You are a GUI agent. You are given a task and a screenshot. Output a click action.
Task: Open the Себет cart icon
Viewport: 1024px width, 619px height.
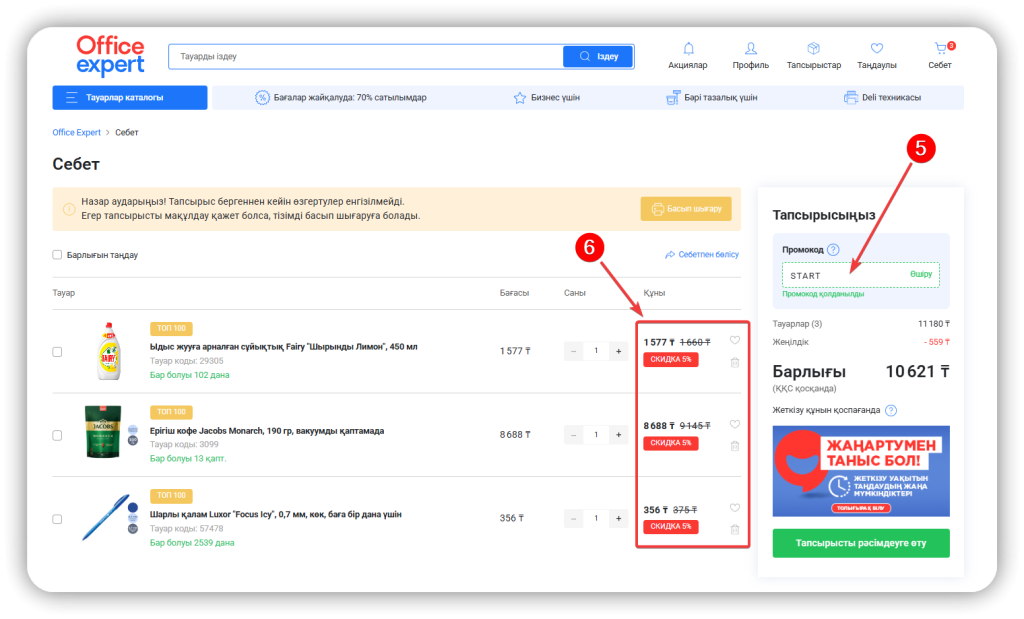pos(940,49)
